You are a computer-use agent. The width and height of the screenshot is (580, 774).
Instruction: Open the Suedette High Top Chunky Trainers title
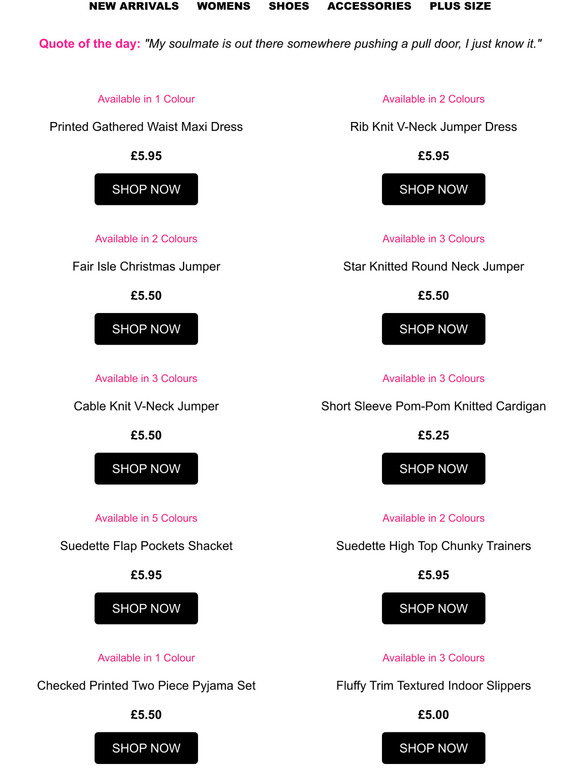point(433,546)
